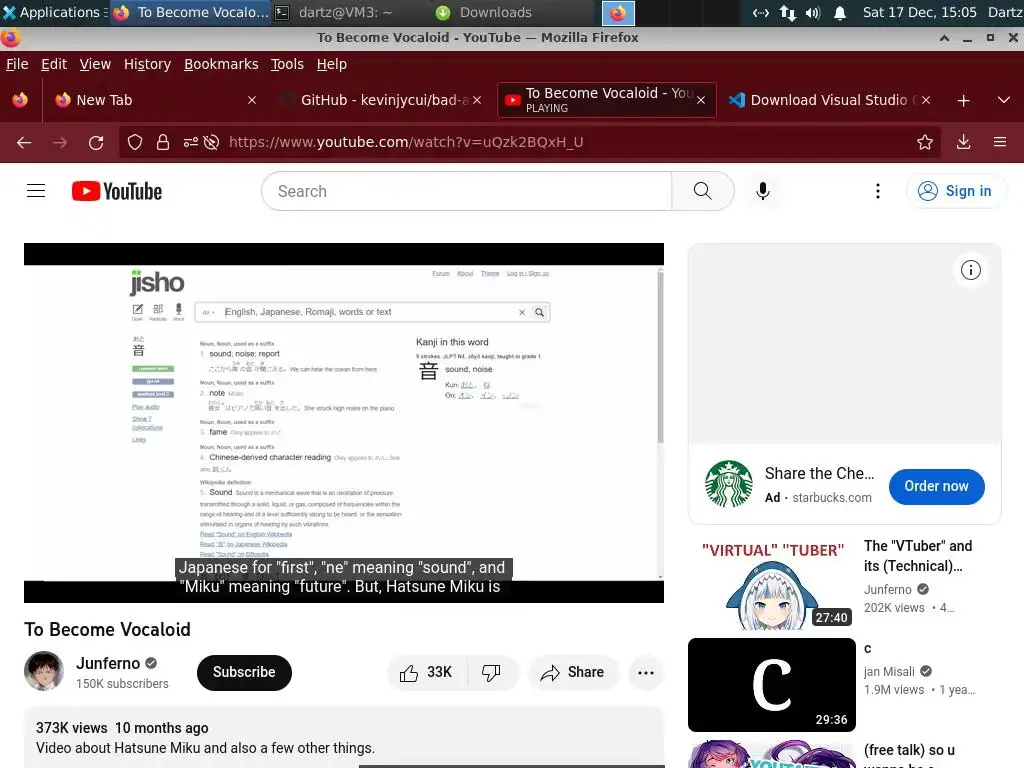Click ad info icon in sidebar
The width and height of the screenshot is (1024, 768).
[970, 270]
